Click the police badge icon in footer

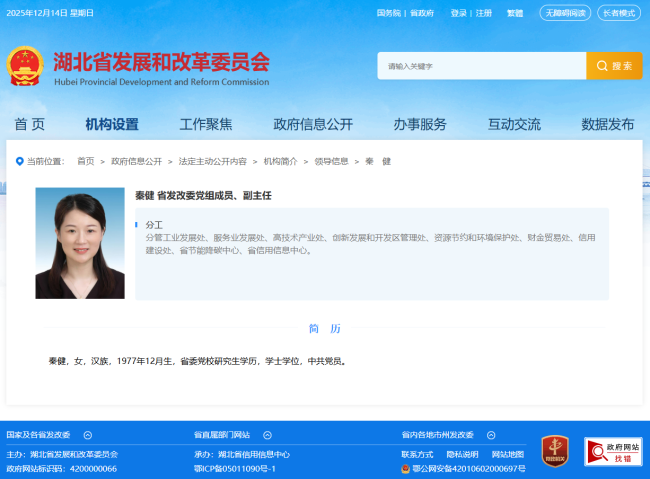(x=405, y=469)
